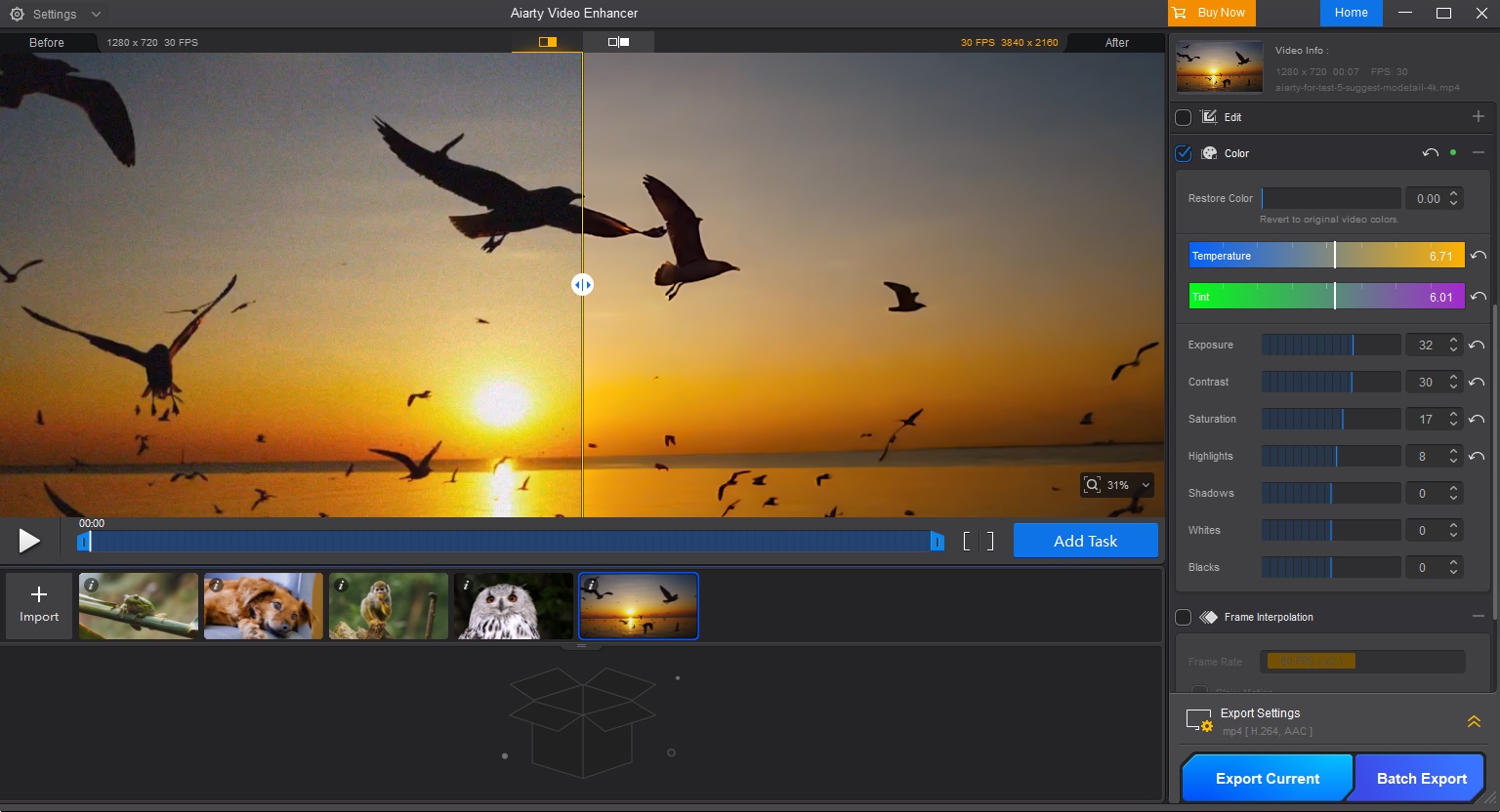1500x812 pixels.
Task: Reset the Saturation value
Action: click(x=1477, y=419)
